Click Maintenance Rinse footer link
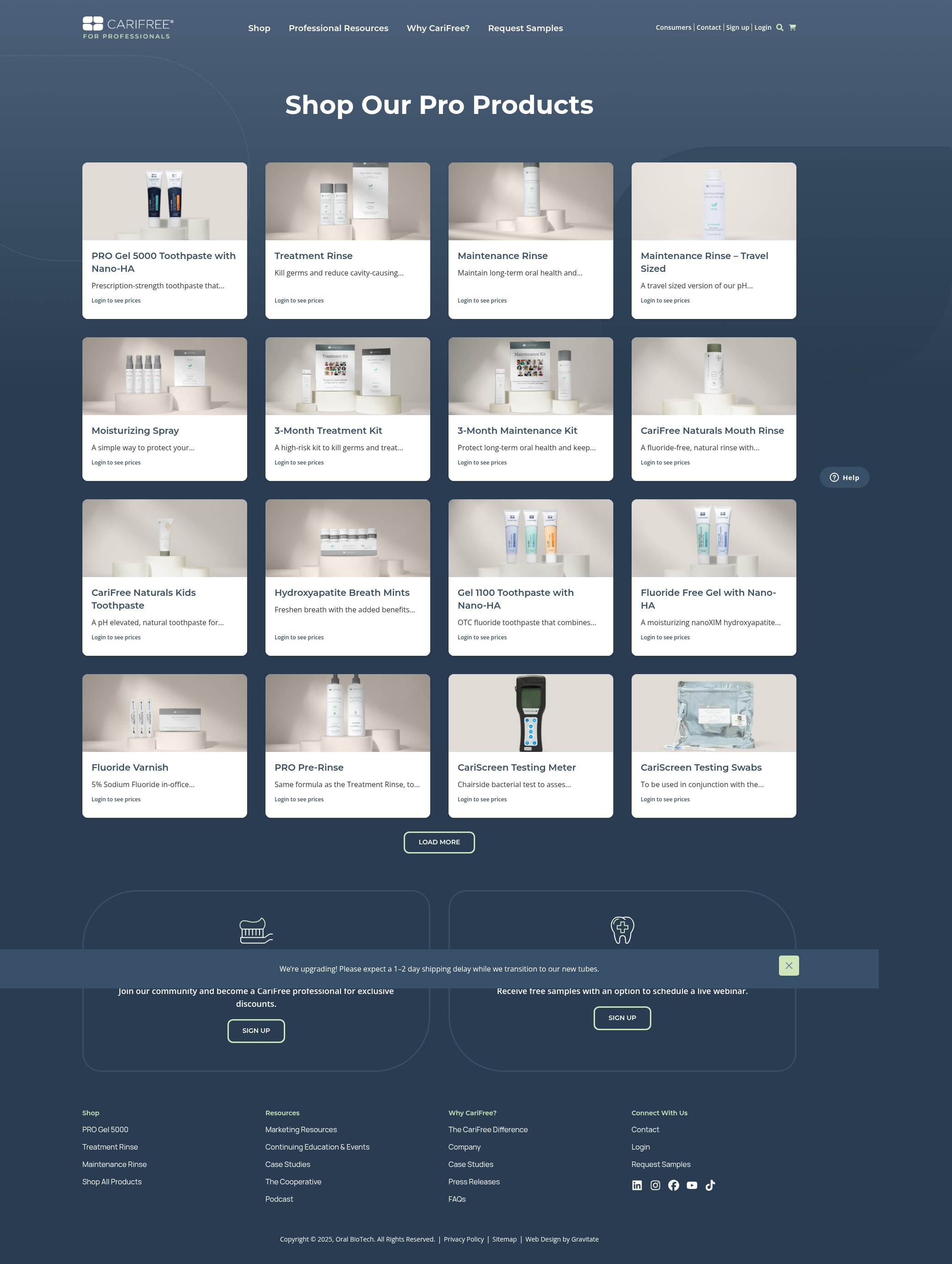The image size is (952, 1264). pyautogui.click(x=114, y=1165)
